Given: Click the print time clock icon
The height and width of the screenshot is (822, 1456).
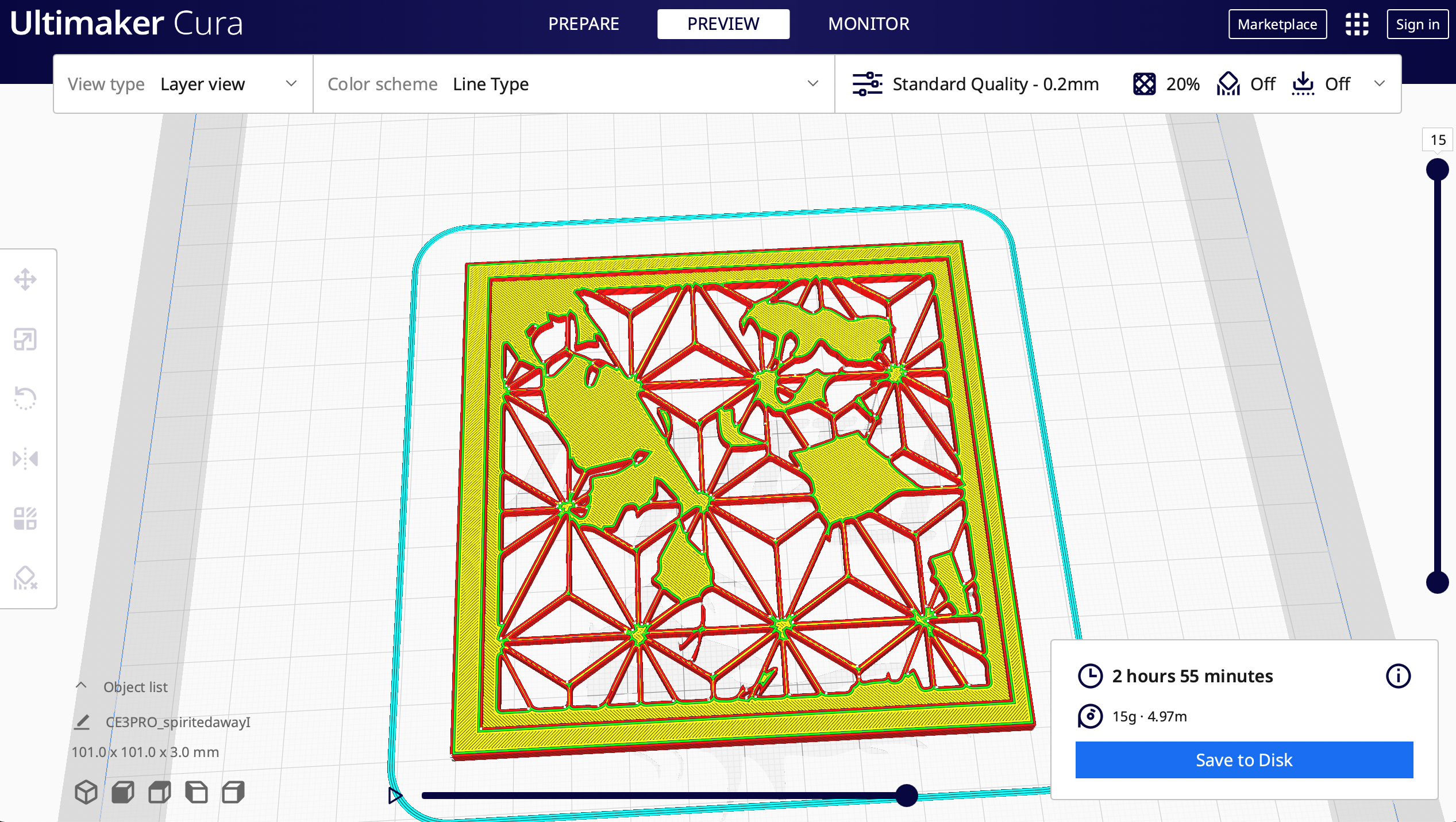Looking at the screenshot, I should pyautogui.click(x=1090, y=676).
